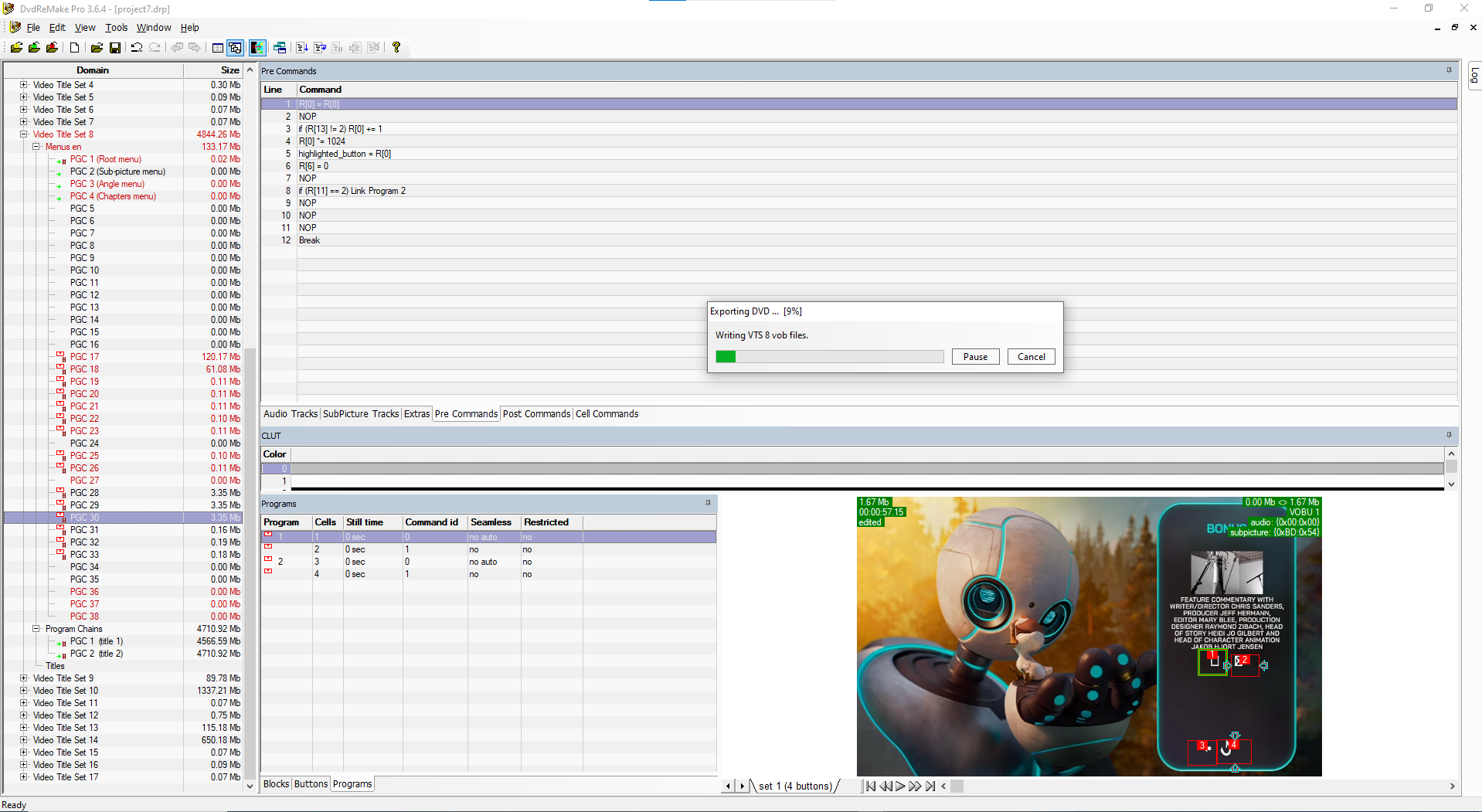Expand Video Title Set 14 node
The image size is (1482, 812).
(x=24, y=740)
